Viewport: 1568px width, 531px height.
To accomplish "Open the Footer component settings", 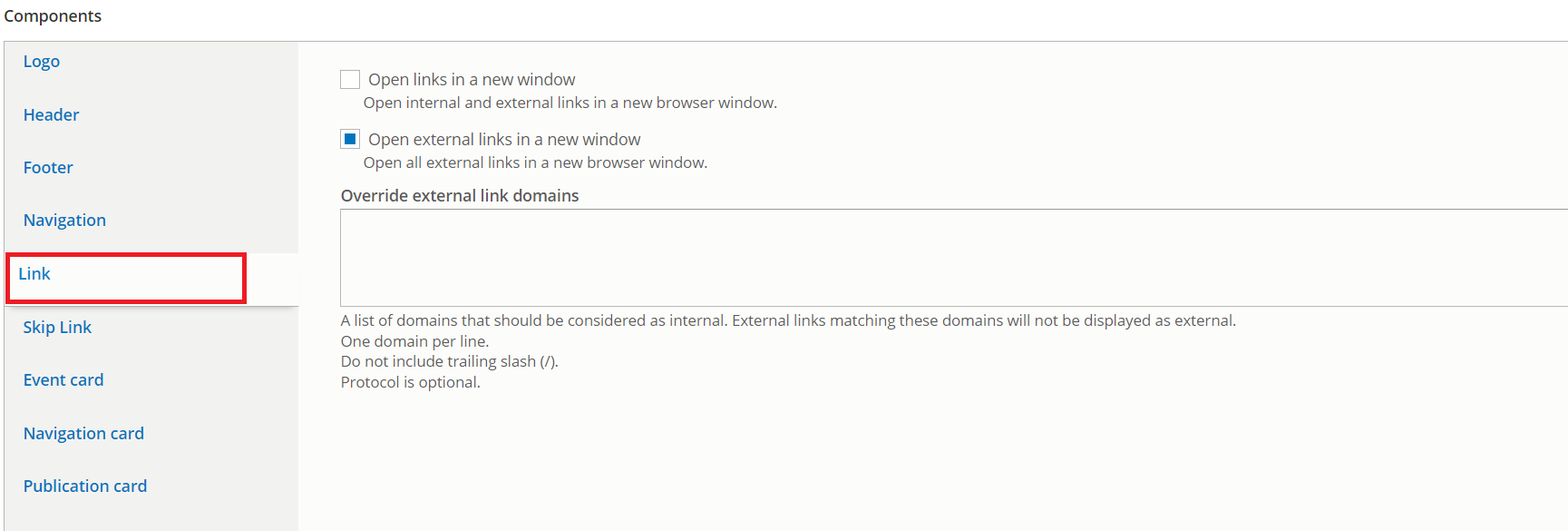I will tap(47, 167).
